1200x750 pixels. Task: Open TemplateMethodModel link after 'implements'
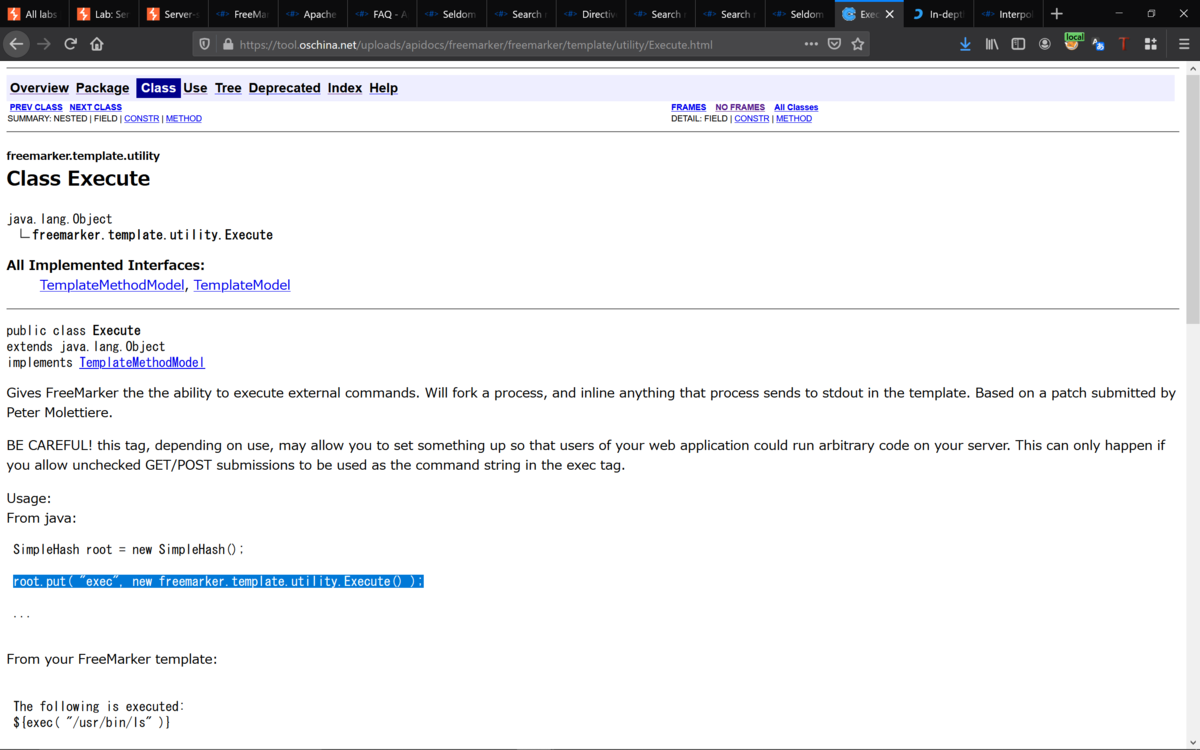[x=142, y=363]
